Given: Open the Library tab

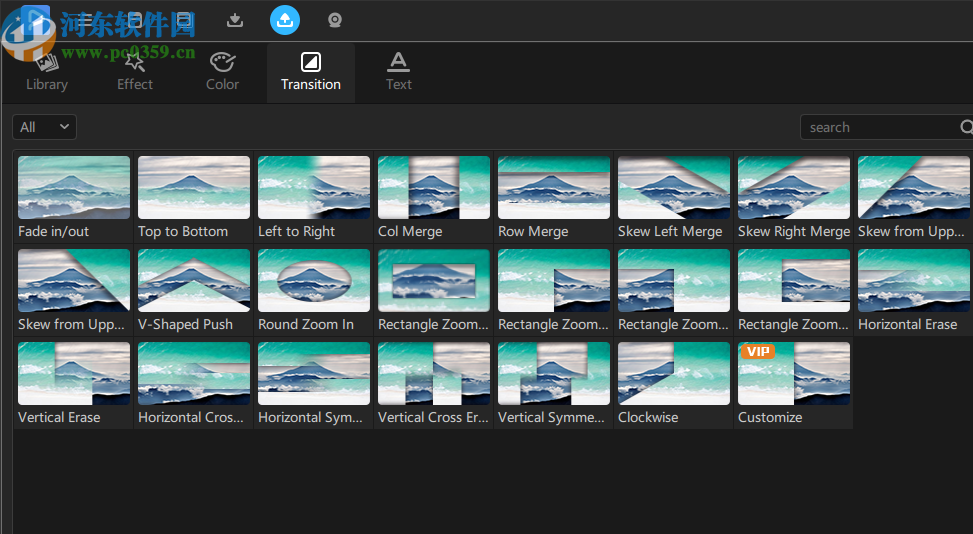Looking at the screenshot, I should [47, 72].
